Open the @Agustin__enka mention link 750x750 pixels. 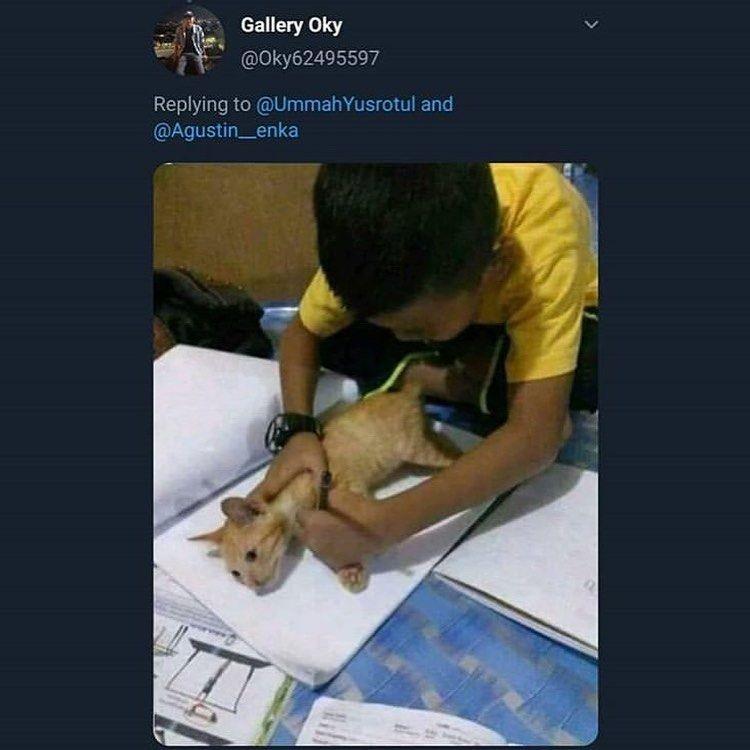point(226,130)
